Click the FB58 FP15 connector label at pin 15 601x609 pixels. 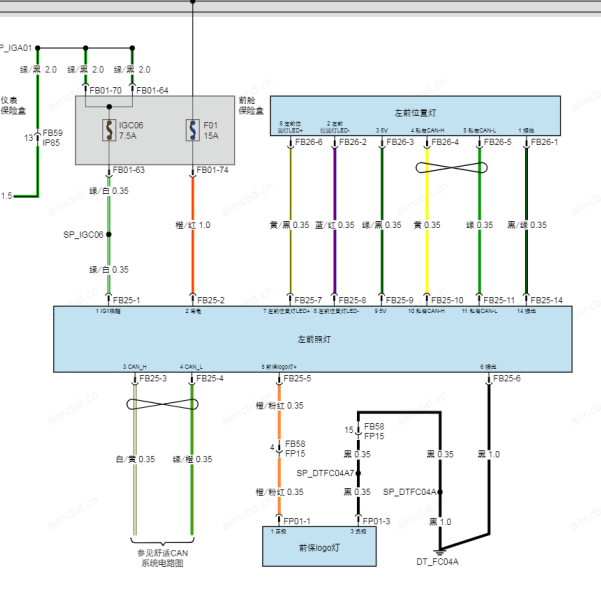coord(374,431)
